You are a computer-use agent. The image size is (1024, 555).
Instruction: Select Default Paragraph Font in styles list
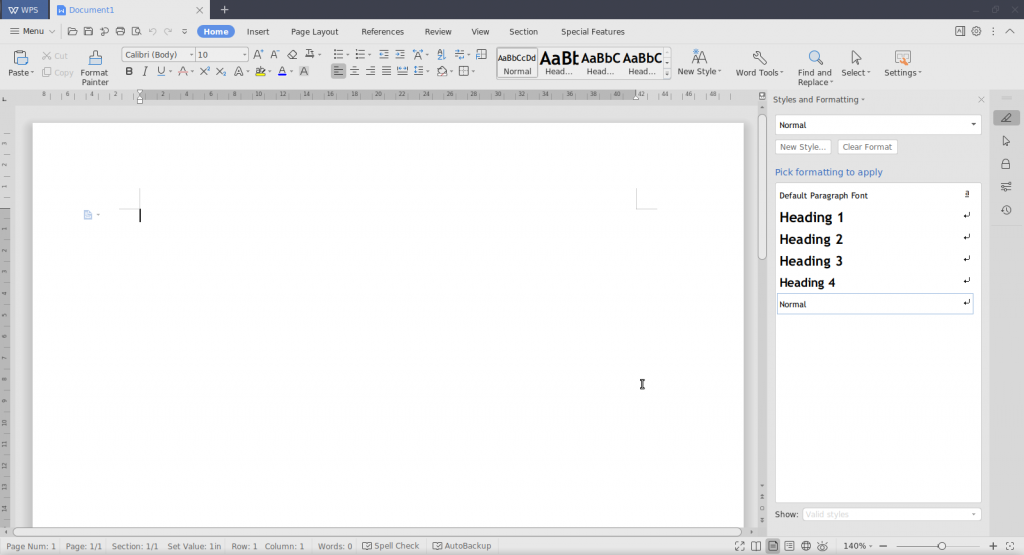click(875, 195)
